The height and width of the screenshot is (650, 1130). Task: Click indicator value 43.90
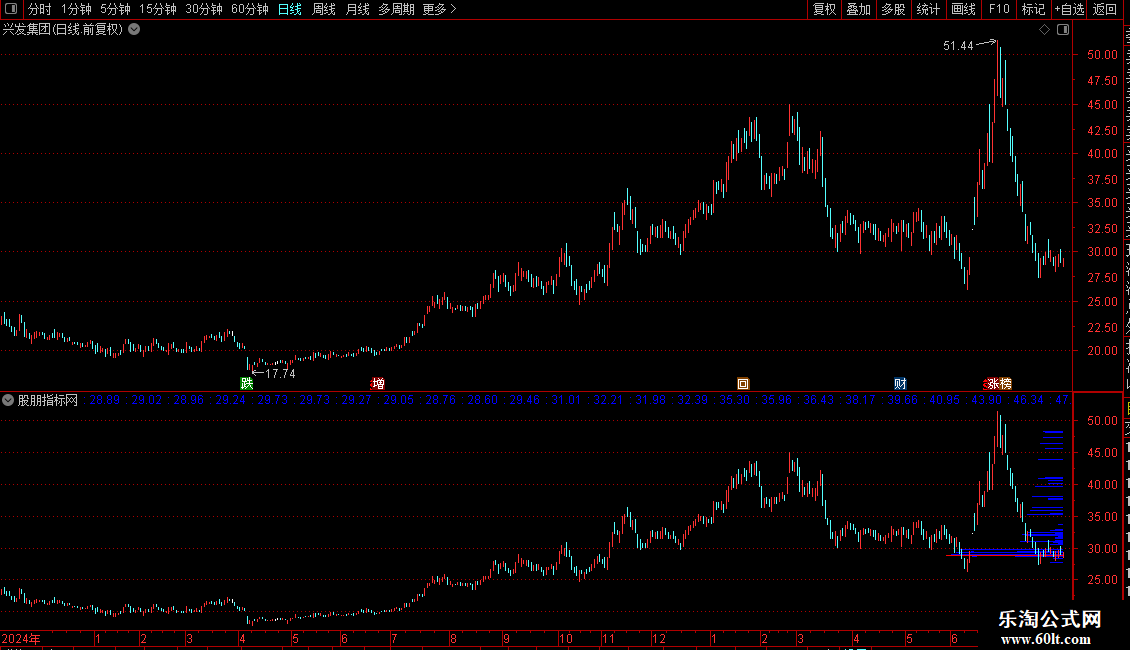point(987,400)
